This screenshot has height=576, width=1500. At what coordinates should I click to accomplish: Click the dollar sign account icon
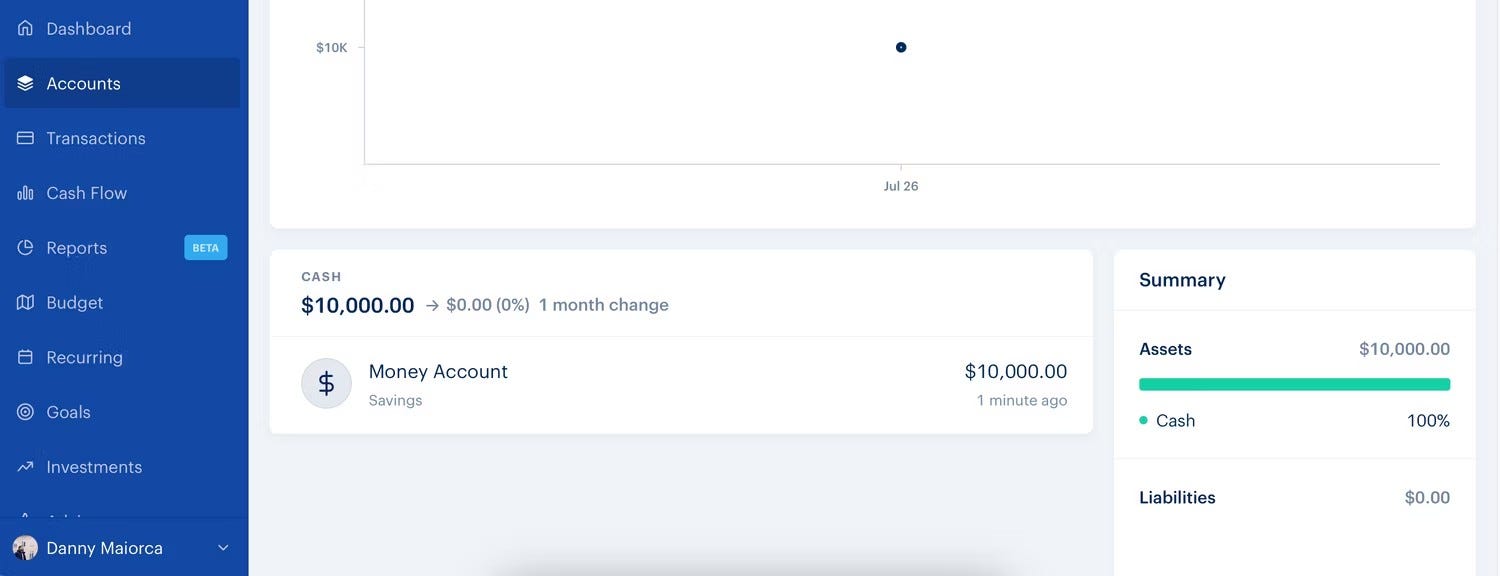[326, 384]
